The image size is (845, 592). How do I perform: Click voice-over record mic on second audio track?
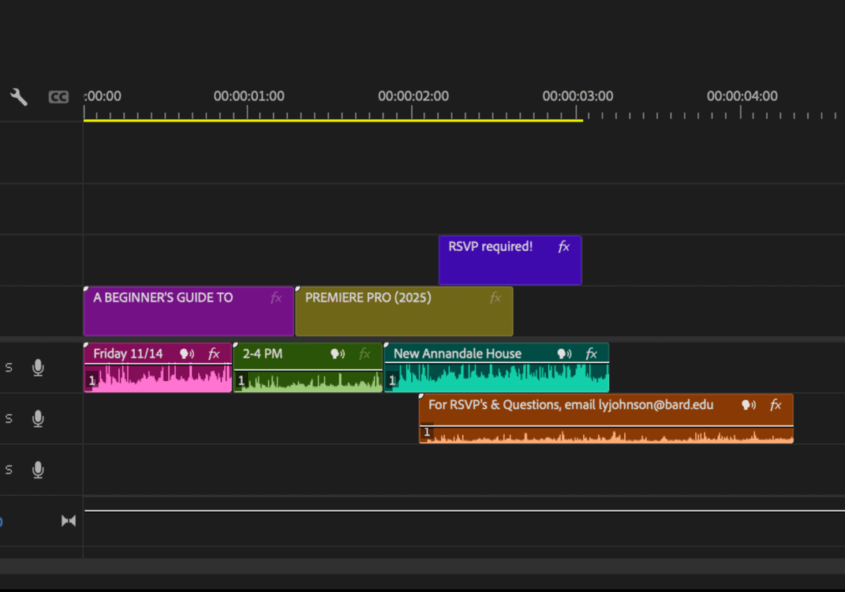38,419
